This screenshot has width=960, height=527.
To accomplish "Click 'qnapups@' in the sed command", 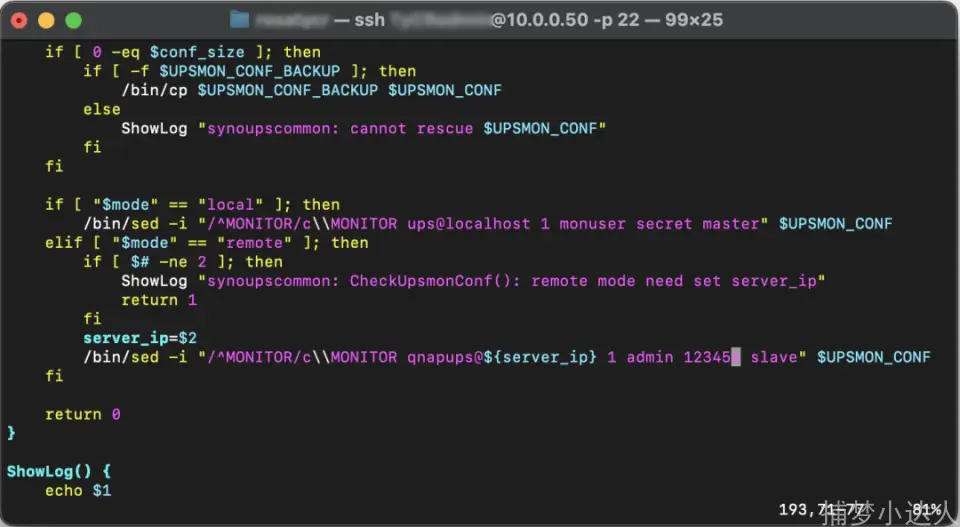I will click(445, 357).
